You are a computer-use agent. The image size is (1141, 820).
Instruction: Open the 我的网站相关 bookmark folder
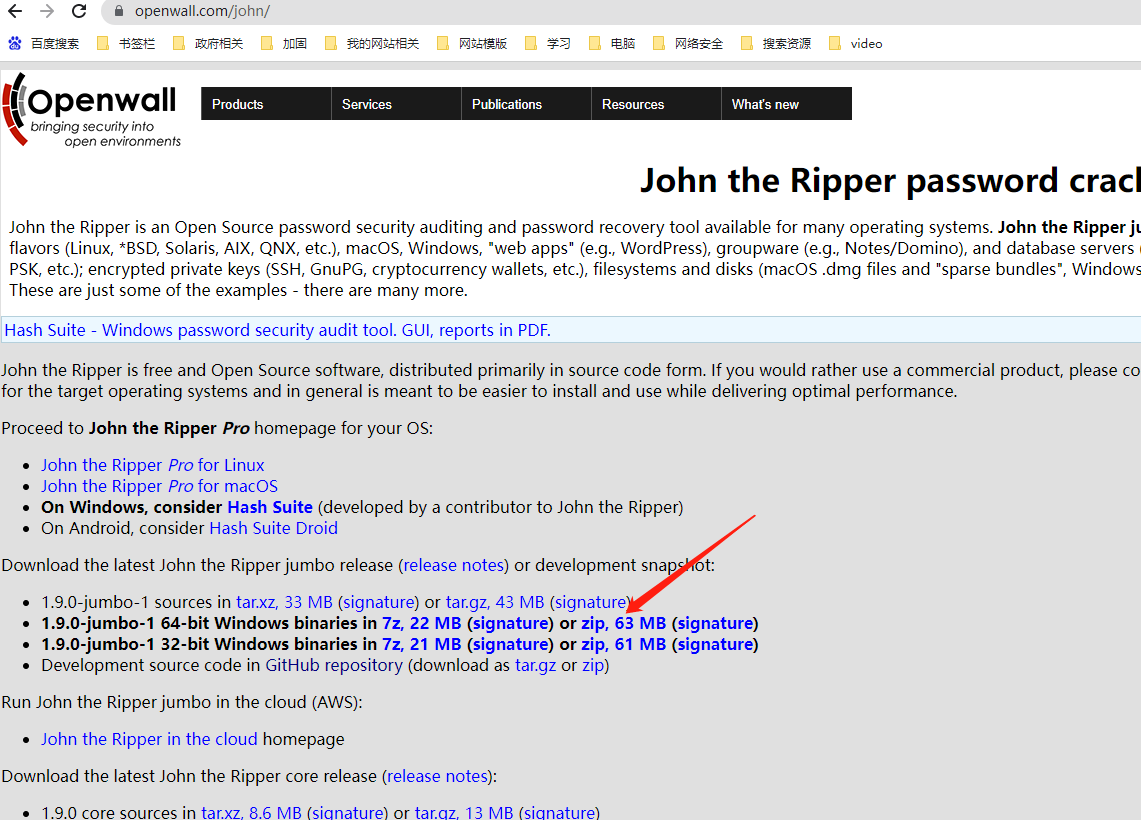372,44
